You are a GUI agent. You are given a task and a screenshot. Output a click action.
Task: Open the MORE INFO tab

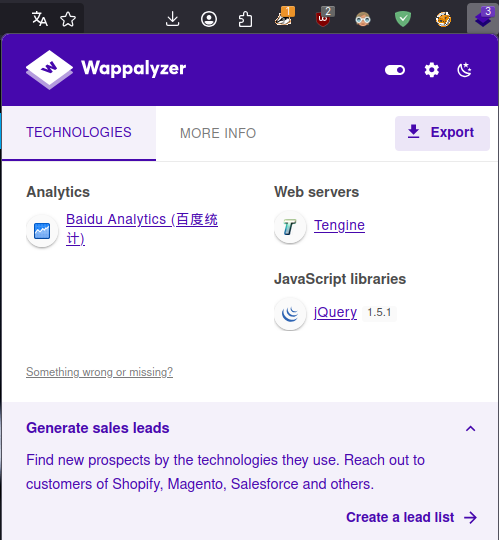(x=218, y=133)
